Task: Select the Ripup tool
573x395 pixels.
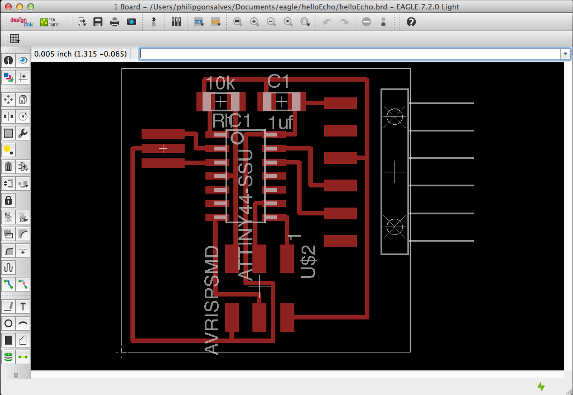Action: coord(23,284)
